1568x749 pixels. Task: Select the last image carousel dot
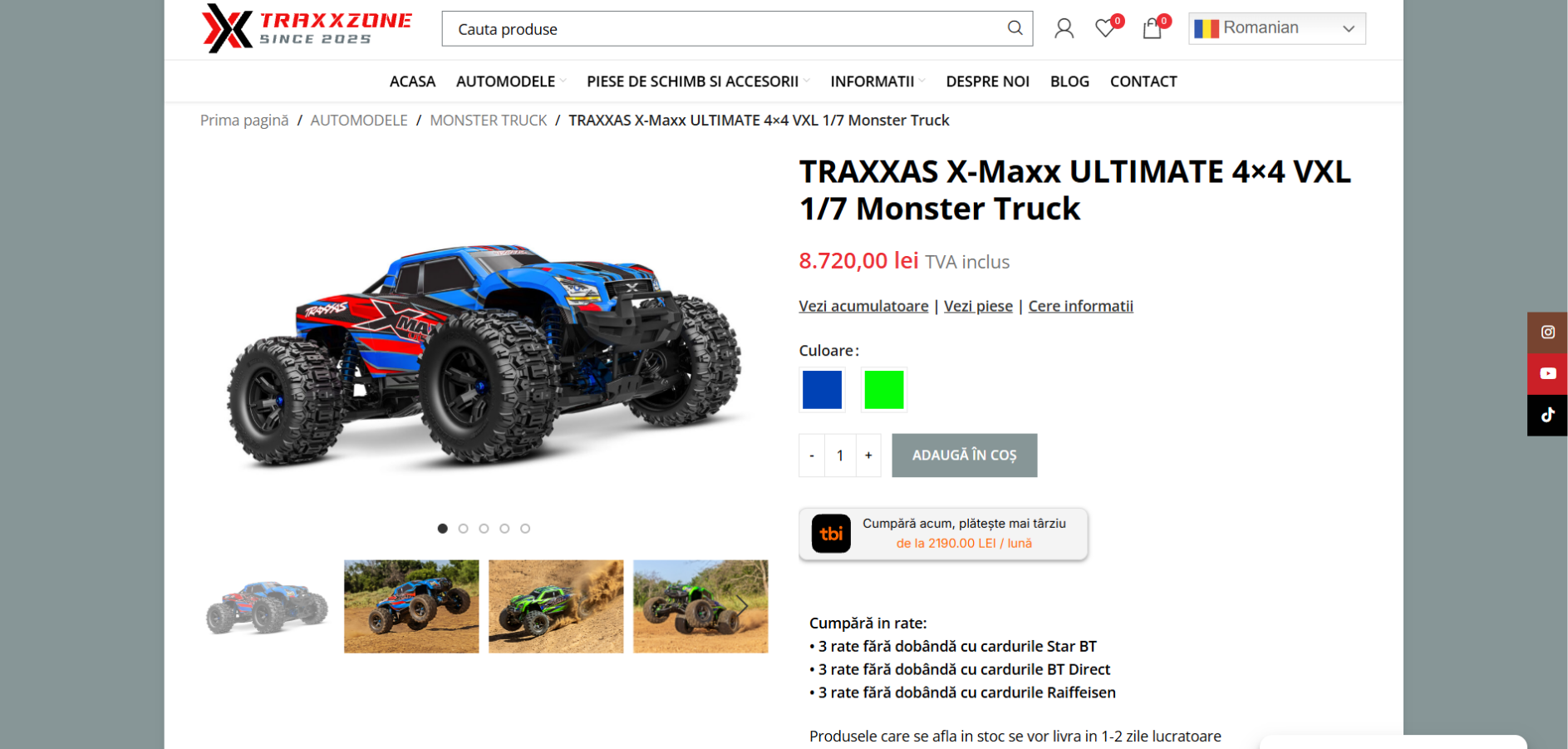[525, 529]
